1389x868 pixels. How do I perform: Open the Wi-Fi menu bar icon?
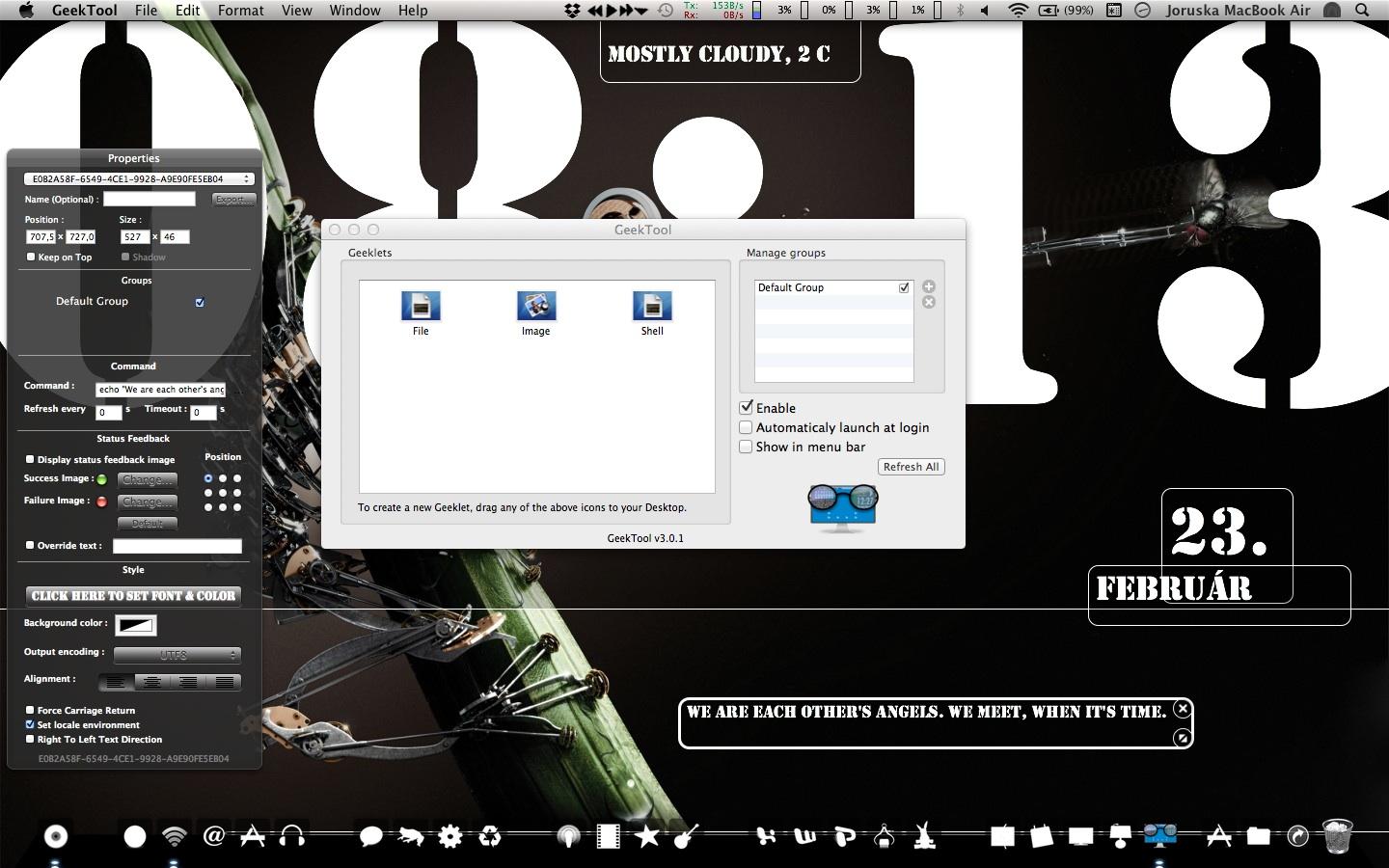pos(1018,11)
